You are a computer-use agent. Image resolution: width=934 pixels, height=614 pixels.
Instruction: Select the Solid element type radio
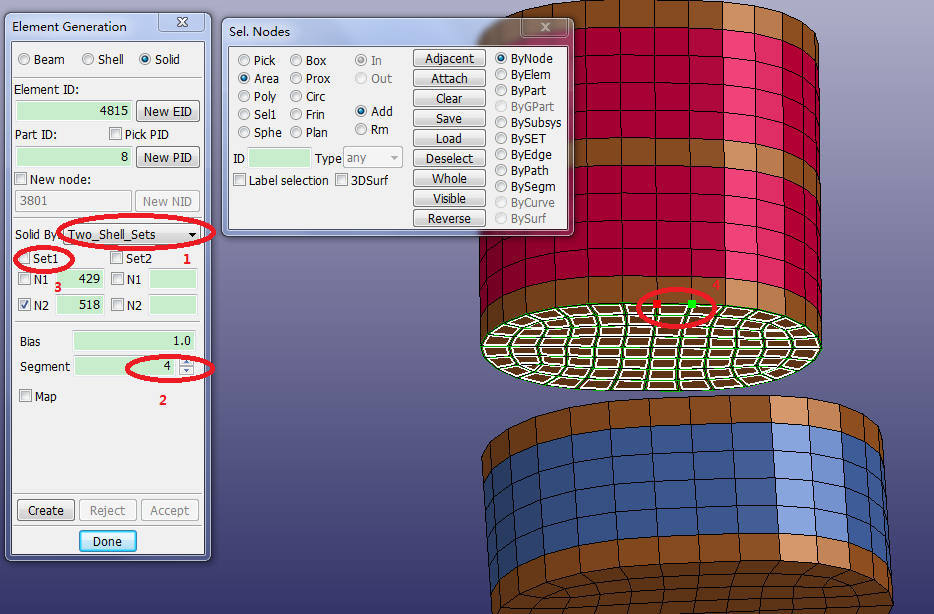tap(146, 59)
